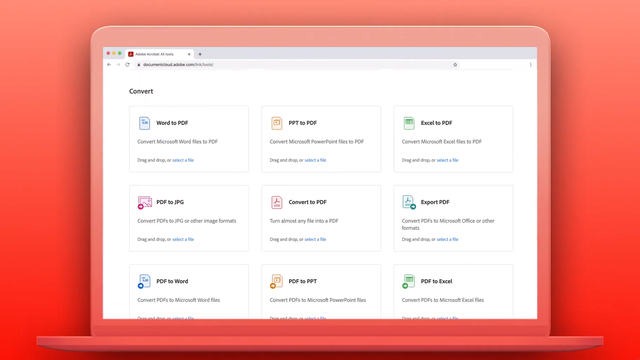Open a new tab with the plus button
The image size is (640, 360).
click(200, 54)
